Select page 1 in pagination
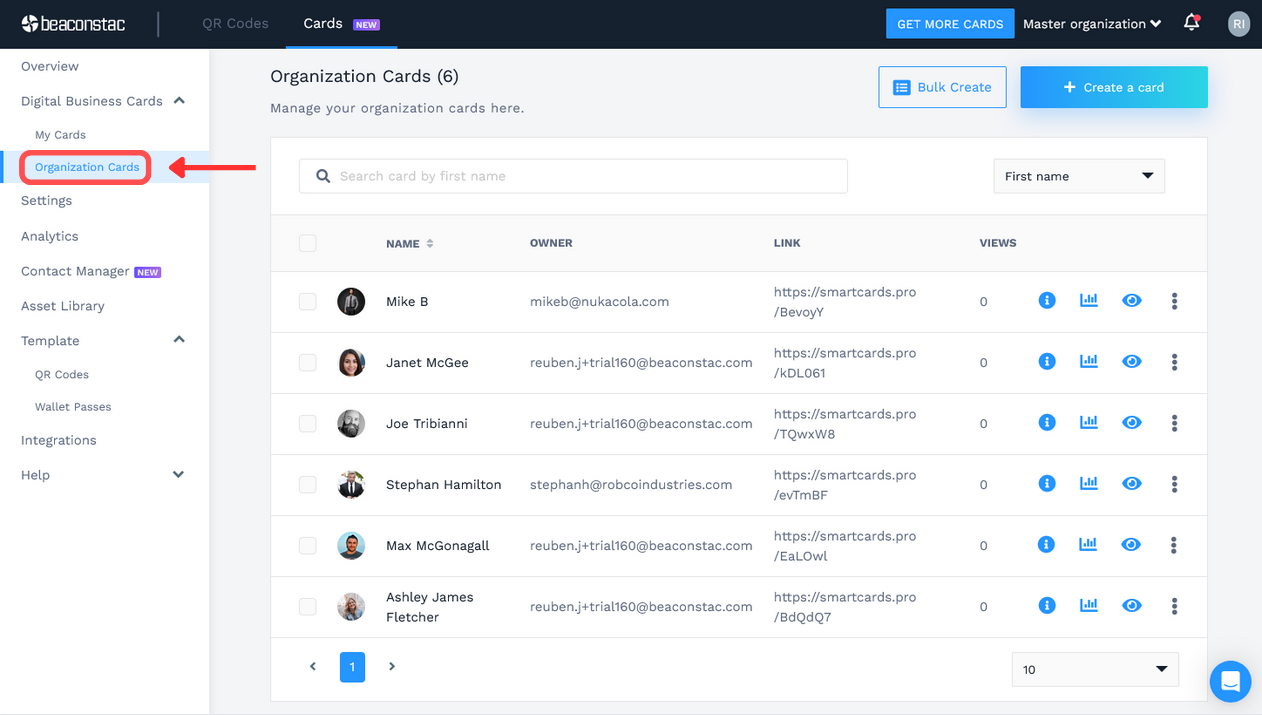 click(x=352, y=667)
